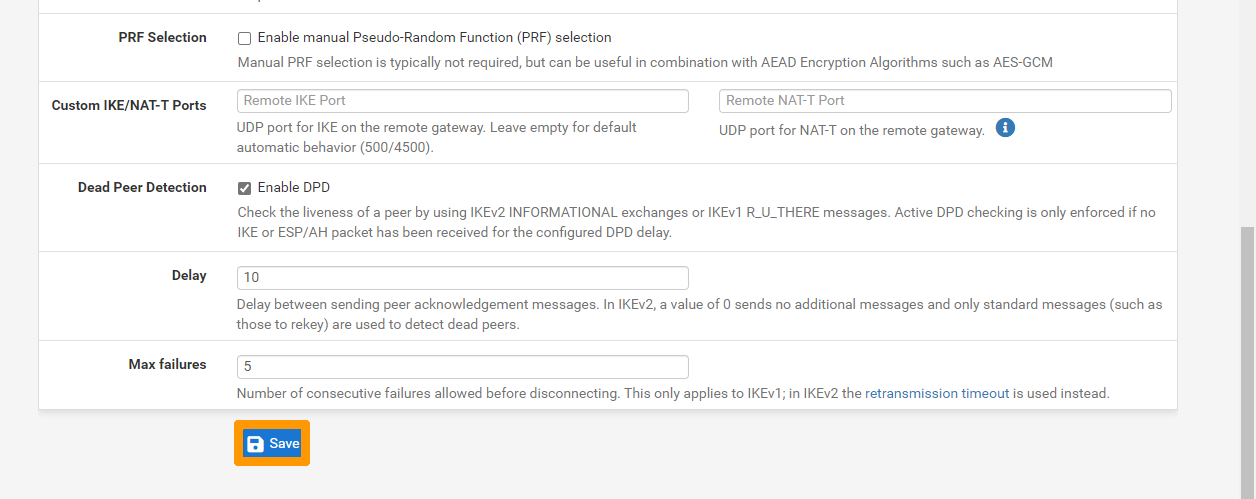
Task: Click the Manual PRF selection help text
Action: (x=644, y=63)
